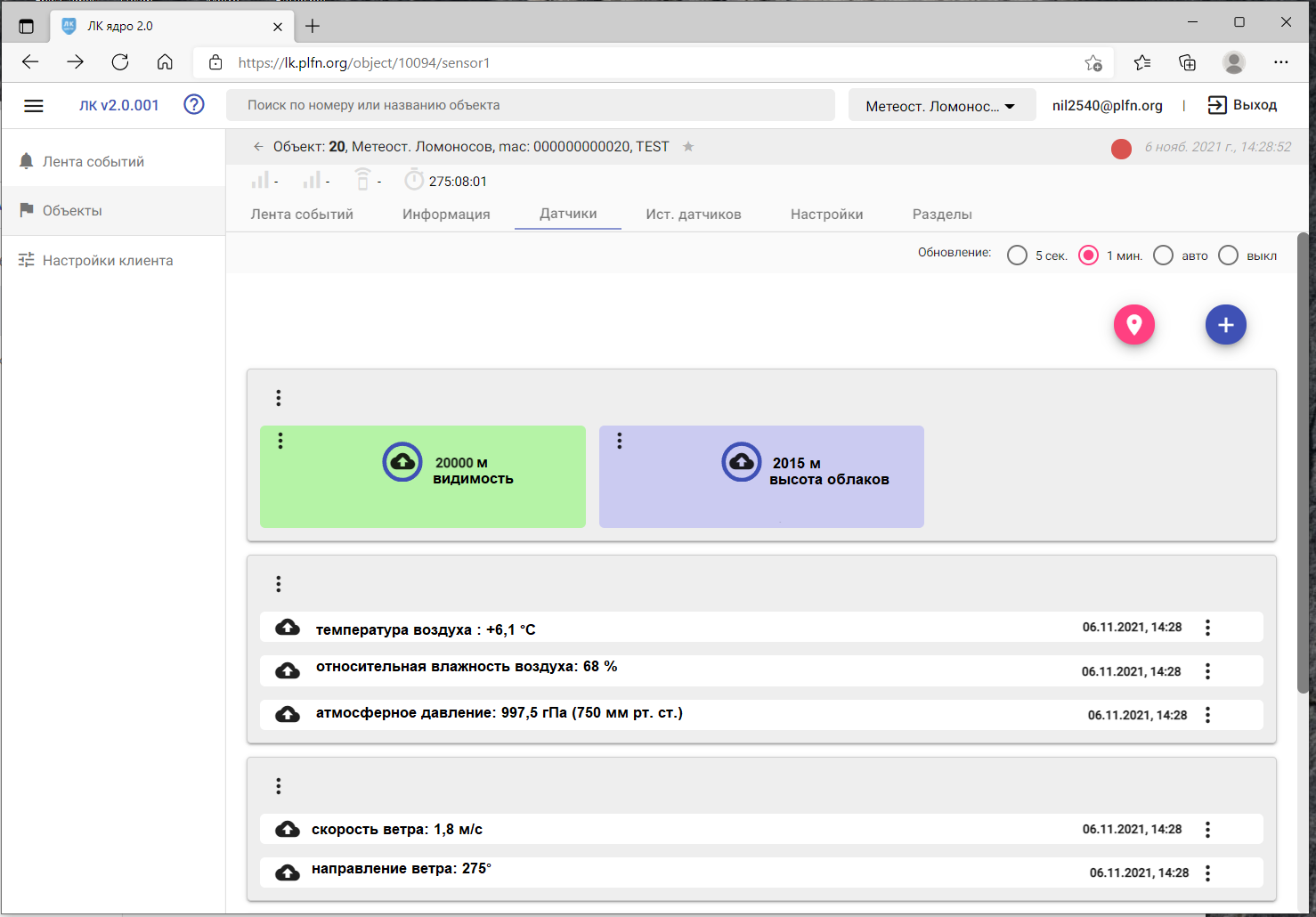Image resolution: width=1316 pixels, height=917 pixels.
Task: Open three-dot menu for температура воздуха row
Action: click(x=1208, y=628)
